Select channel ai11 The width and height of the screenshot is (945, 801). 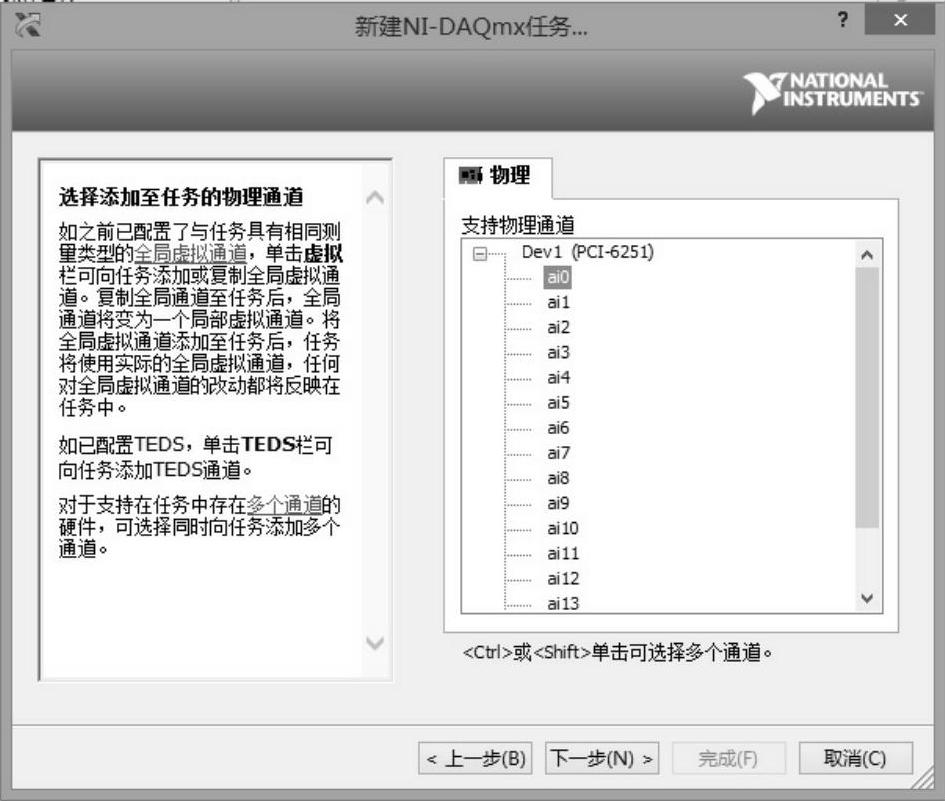563,553
